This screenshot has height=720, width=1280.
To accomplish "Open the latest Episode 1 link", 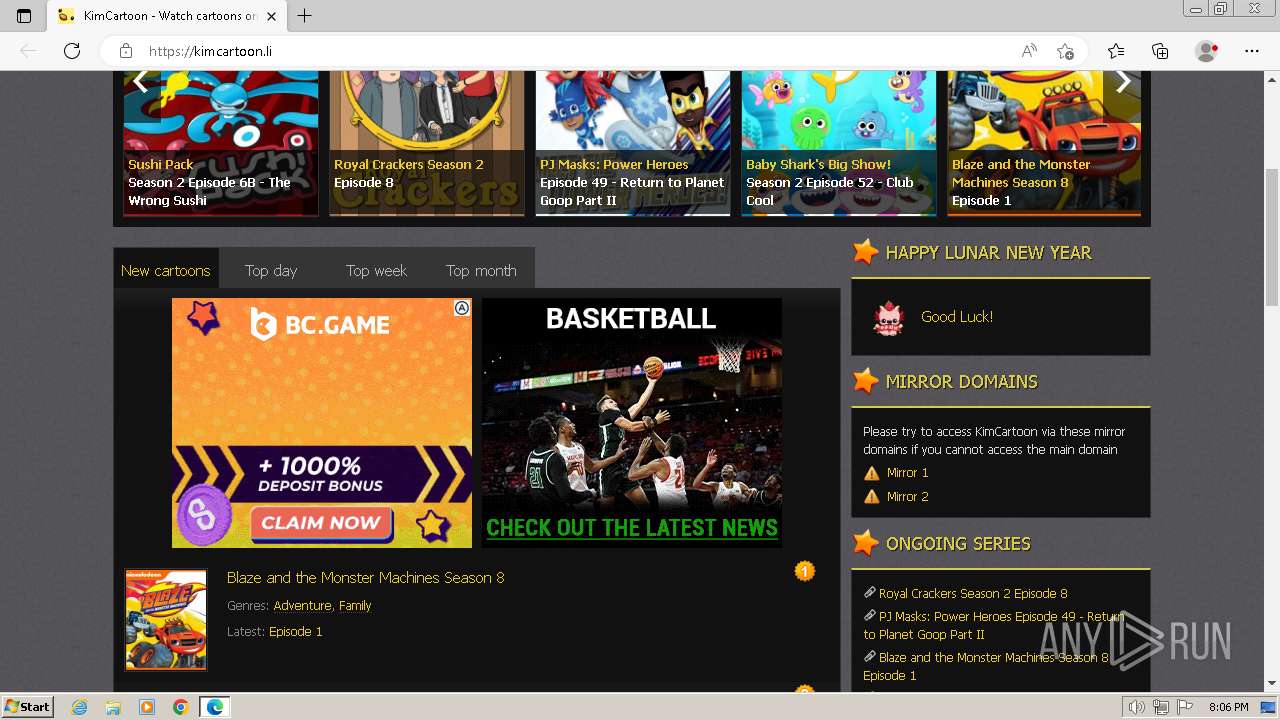I will [x=296, y=631].
